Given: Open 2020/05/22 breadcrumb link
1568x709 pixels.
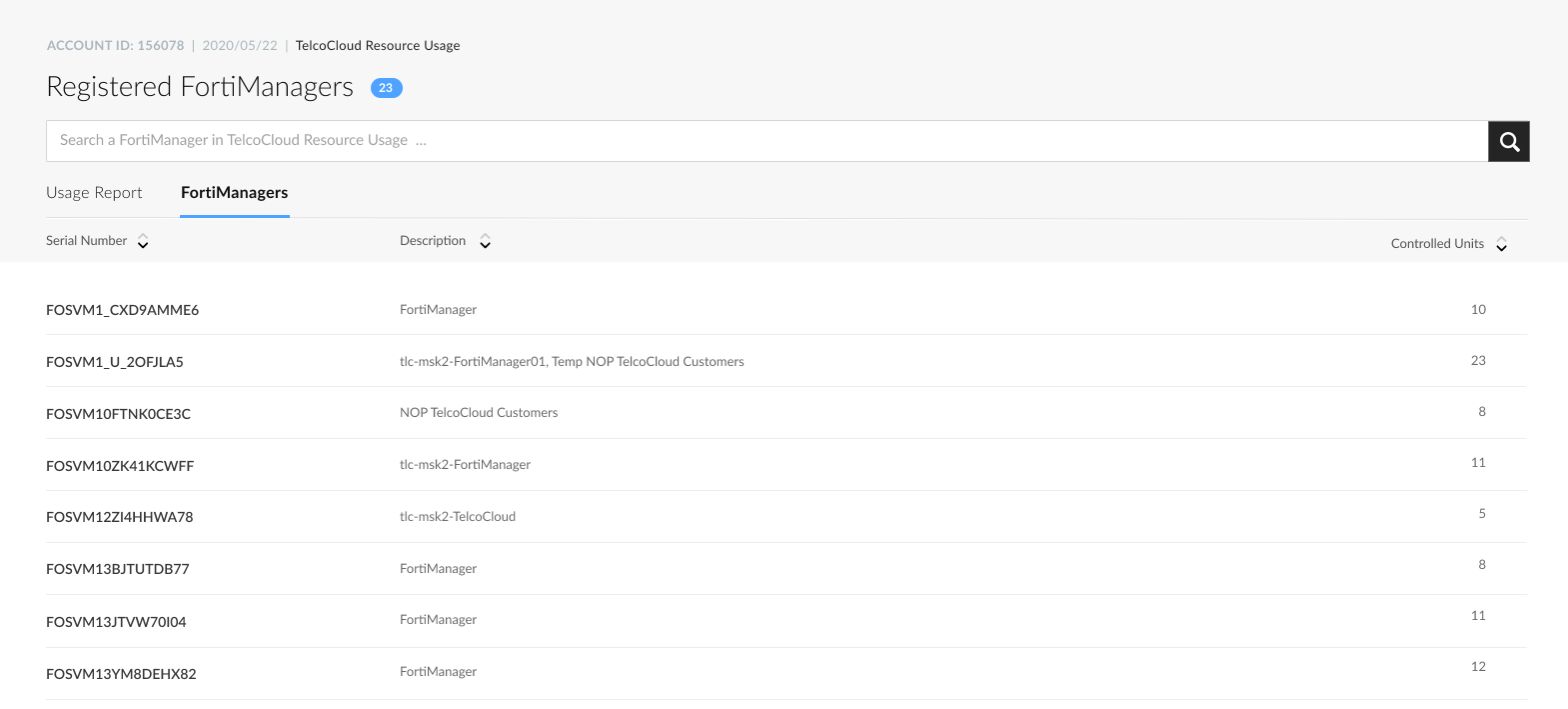Looking at the screenshot, I should [240, 46].
